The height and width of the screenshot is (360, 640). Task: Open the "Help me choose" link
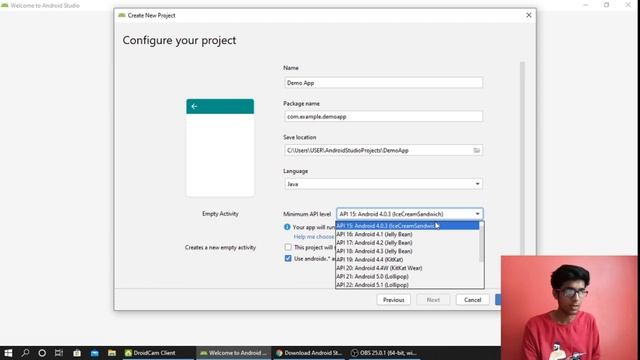(313, 237)
